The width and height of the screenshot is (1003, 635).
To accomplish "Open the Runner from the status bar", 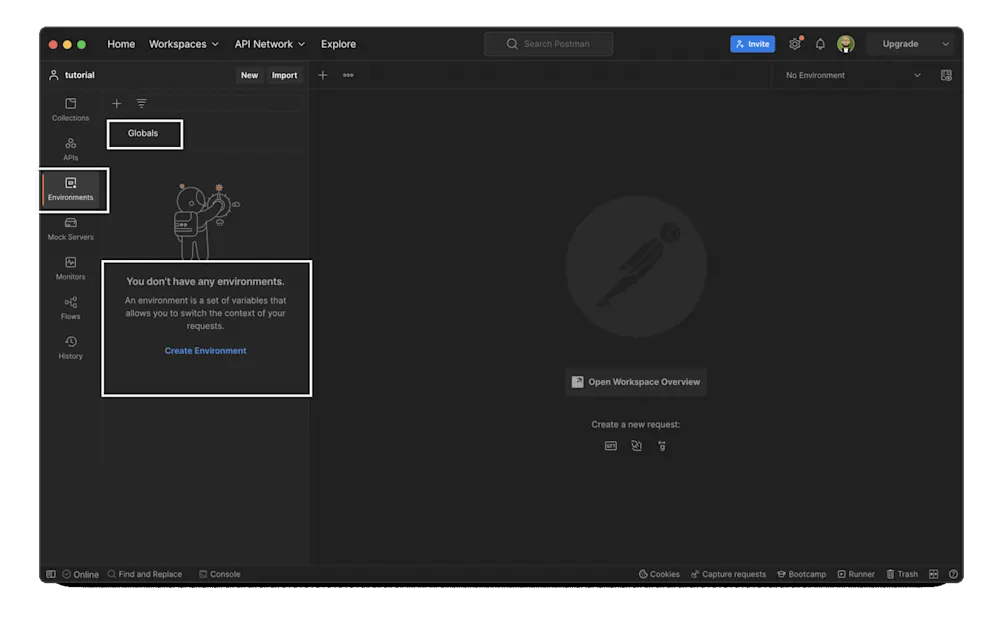I will 856,573.
